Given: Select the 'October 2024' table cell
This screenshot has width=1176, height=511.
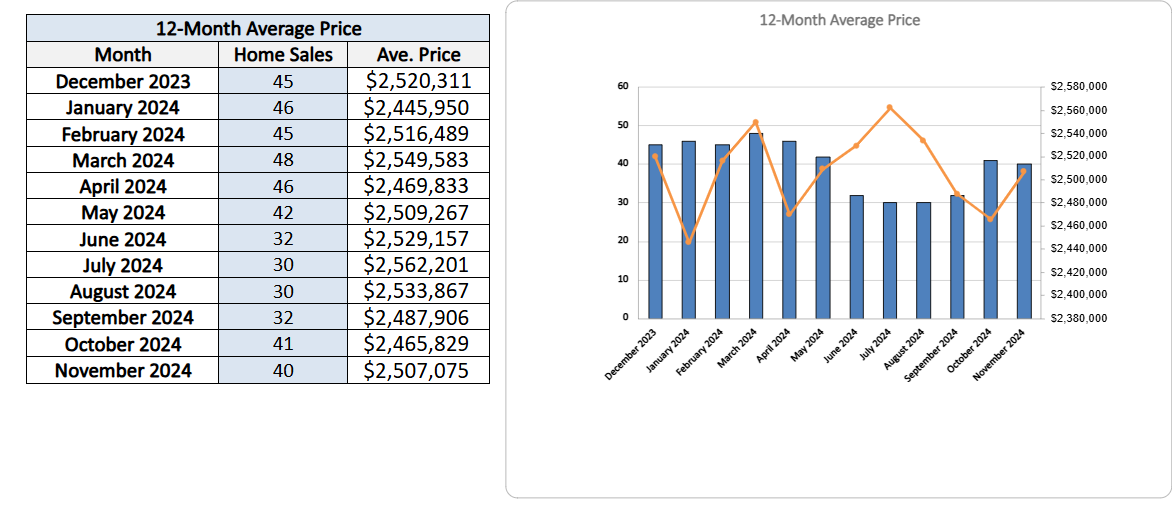Looking at the screenshot, I should 123,344.
